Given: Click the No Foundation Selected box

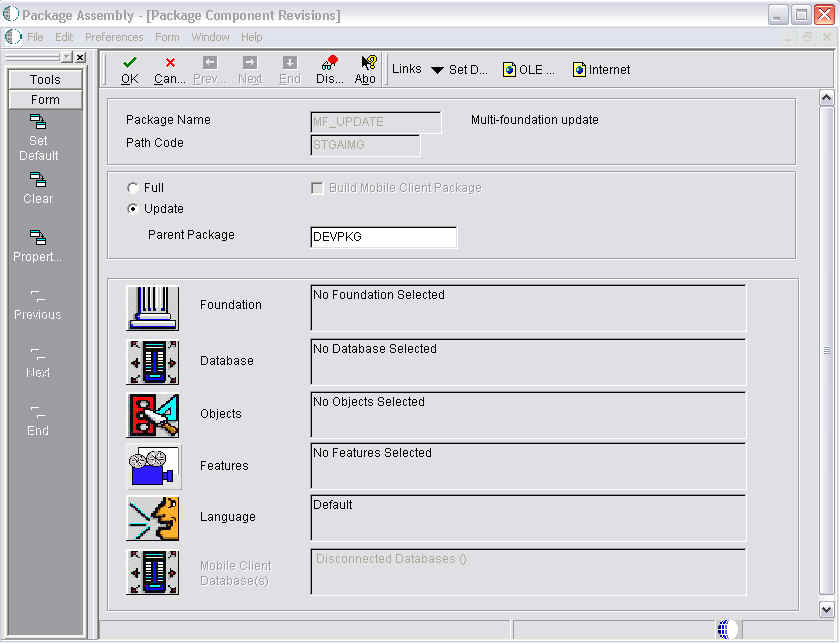Looking at the screenshot, I should (x=528, y=308).
